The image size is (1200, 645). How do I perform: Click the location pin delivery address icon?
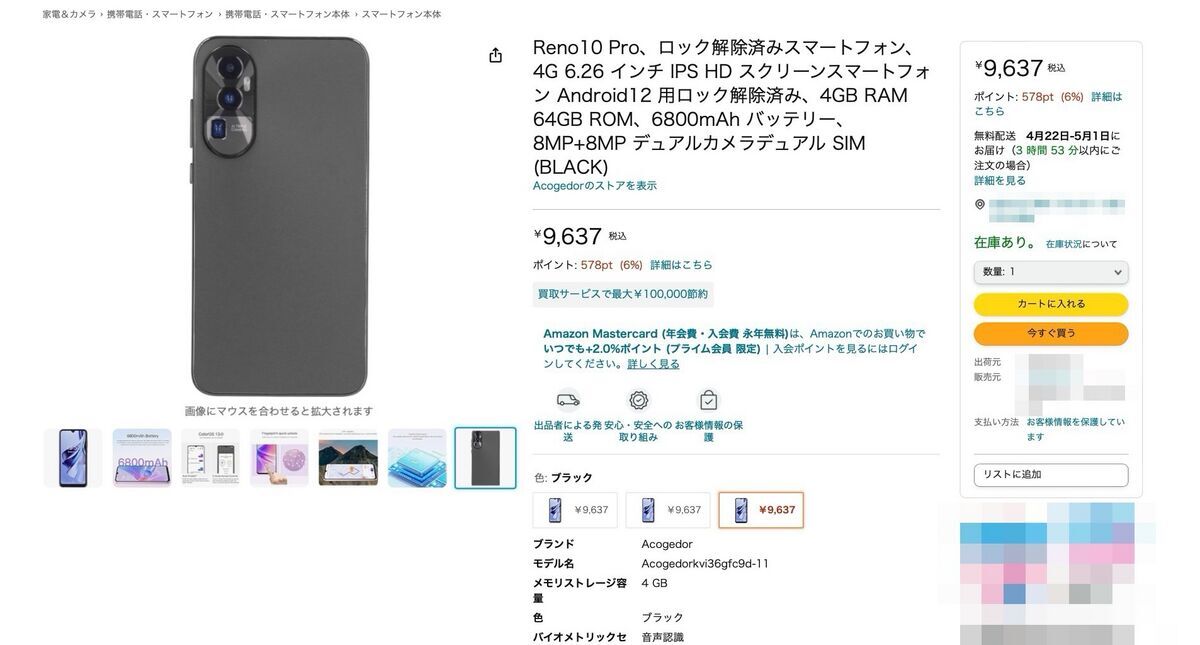[x=980, y=204]
